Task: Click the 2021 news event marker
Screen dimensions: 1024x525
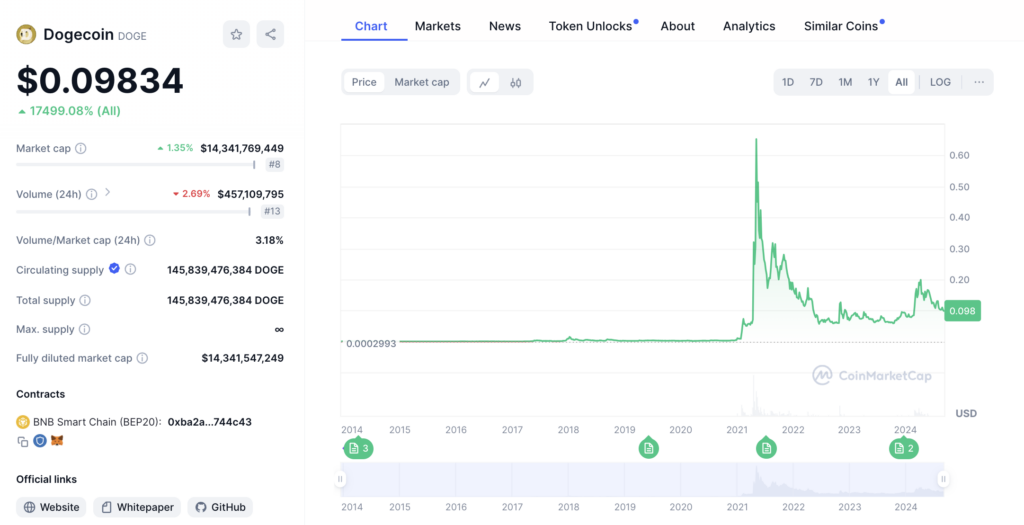Action: point(766,448)
